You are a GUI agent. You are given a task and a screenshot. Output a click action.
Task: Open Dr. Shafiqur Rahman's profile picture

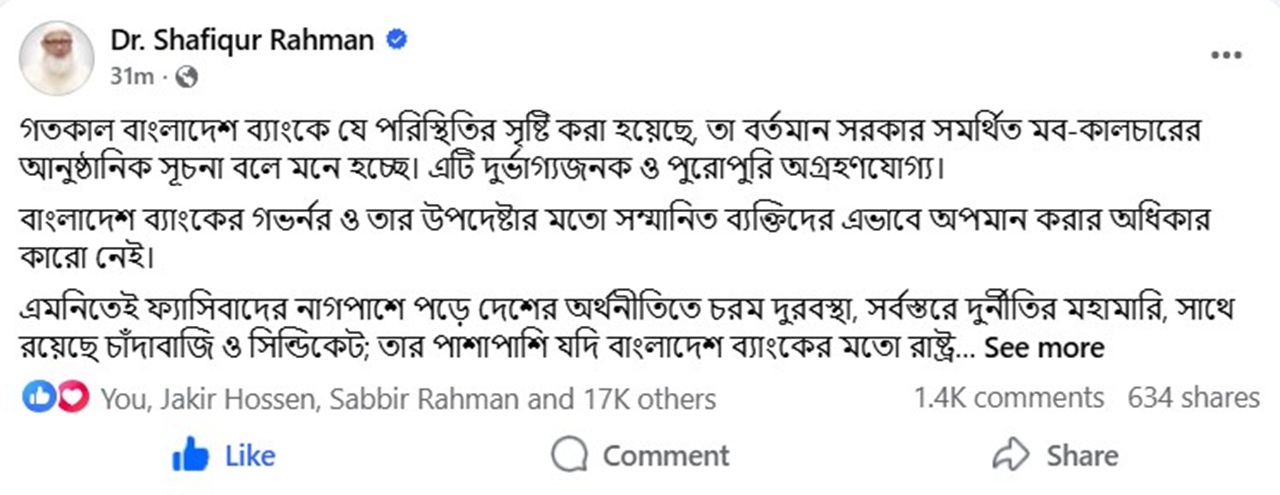pos(58,56)
